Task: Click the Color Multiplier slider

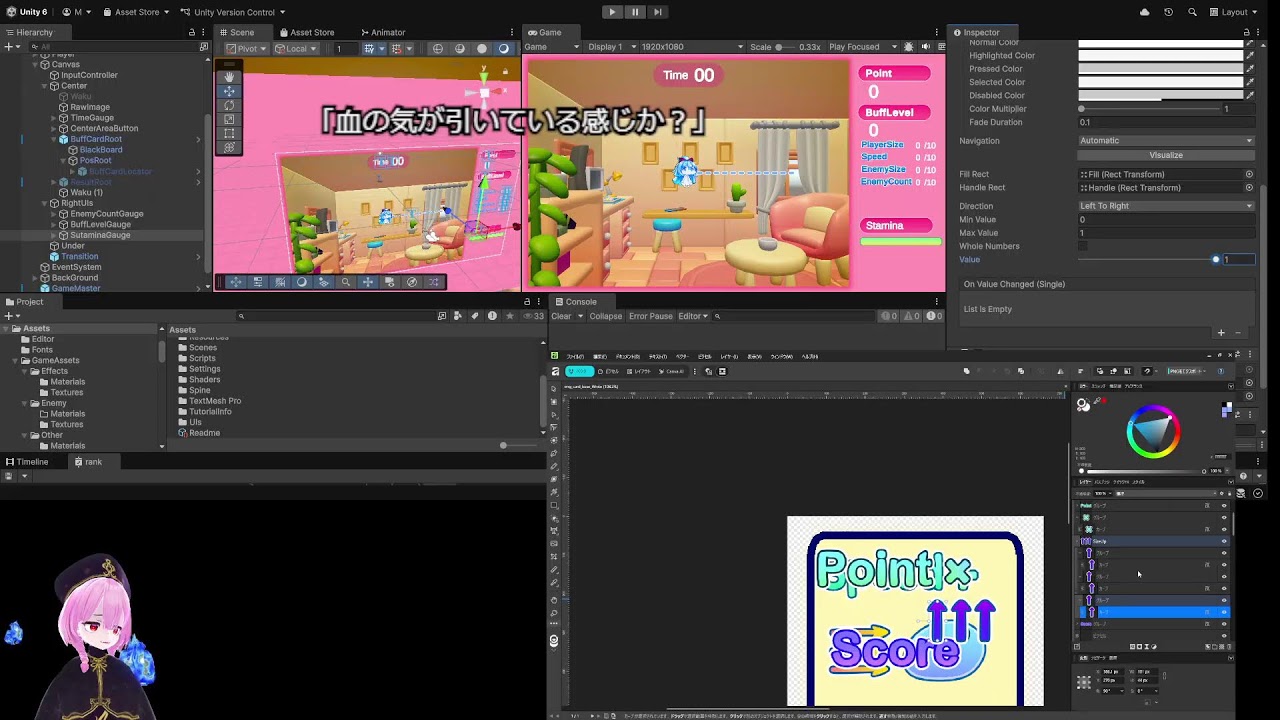Action: click(1148, 109)
